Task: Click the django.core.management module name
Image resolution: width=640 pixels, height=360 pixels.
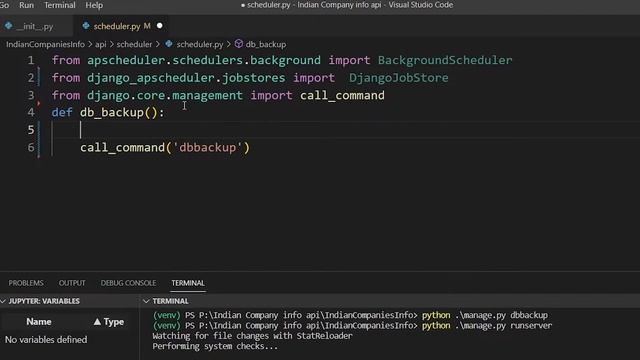Action: [165, 96]
